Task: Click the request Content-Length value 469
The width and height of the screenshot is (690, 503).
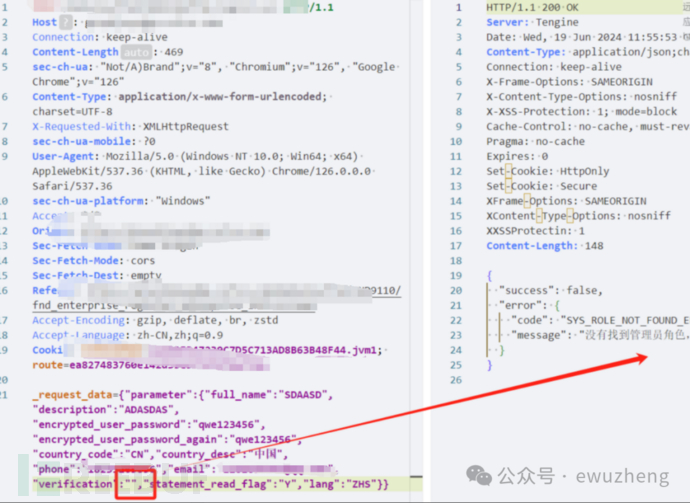Action: coord(174,52)
